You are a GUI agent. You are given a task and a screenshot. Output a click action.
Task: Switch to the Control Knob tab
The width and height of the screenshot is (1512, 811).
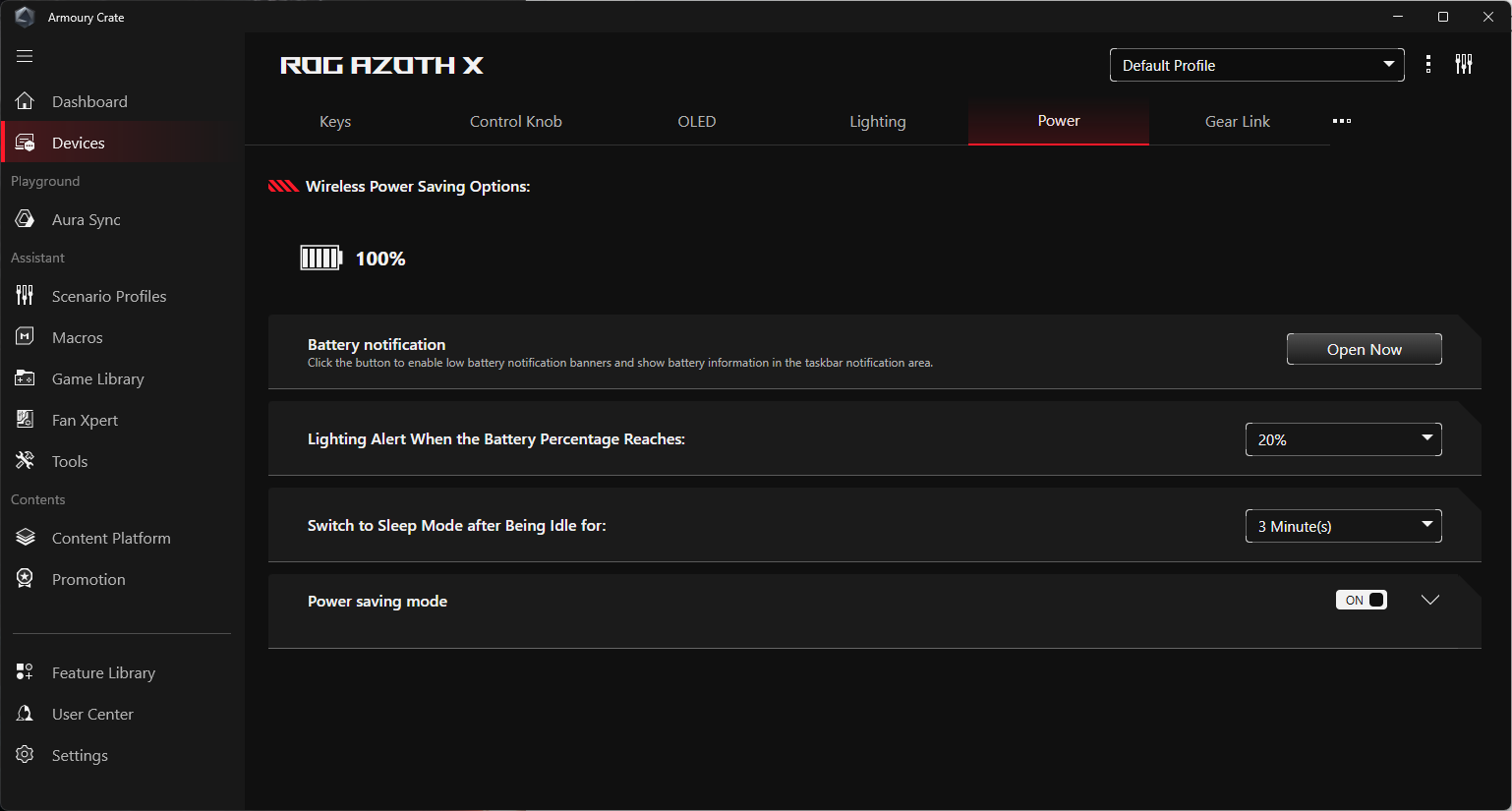coord(515,121)
